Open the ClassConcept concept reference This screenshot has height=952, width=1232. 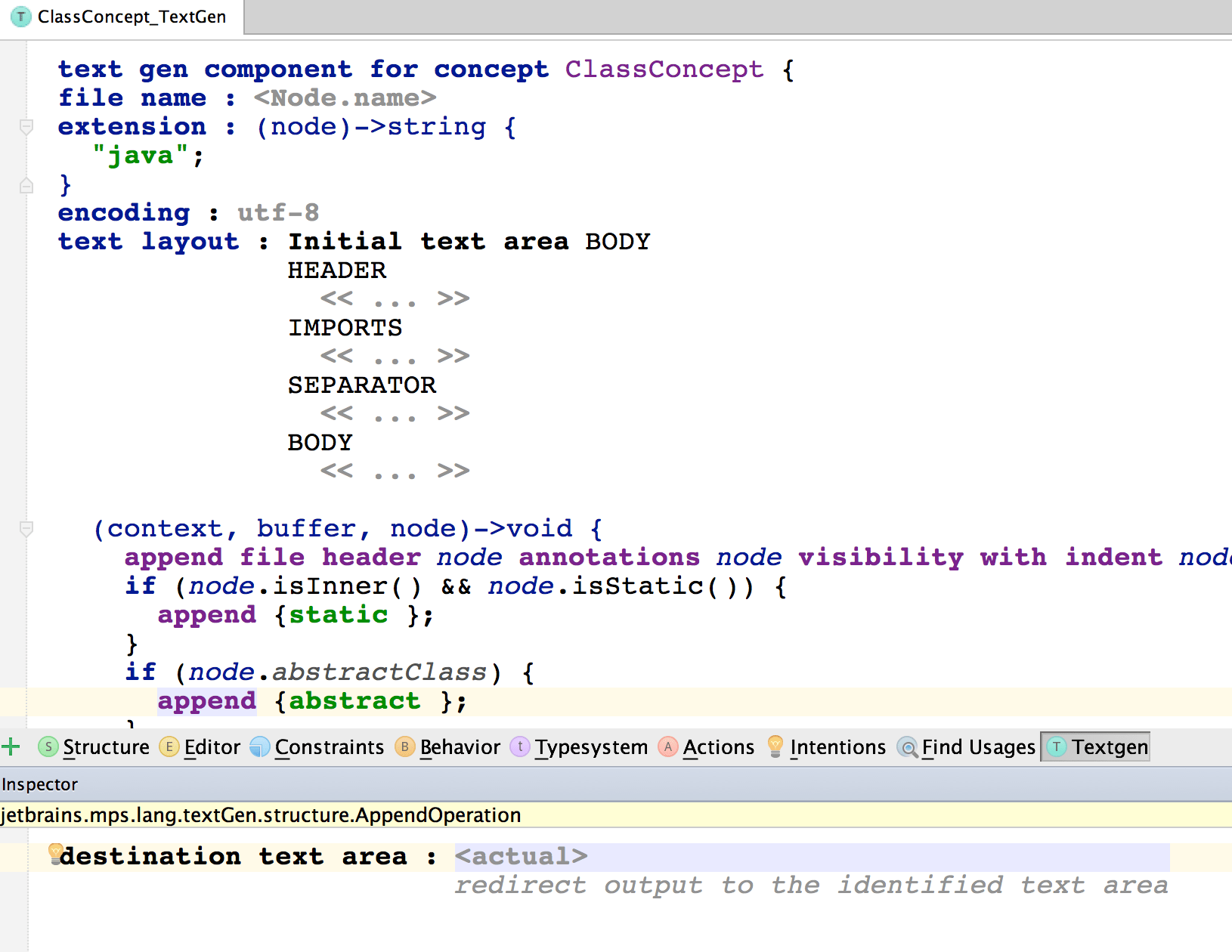(664, 70)
